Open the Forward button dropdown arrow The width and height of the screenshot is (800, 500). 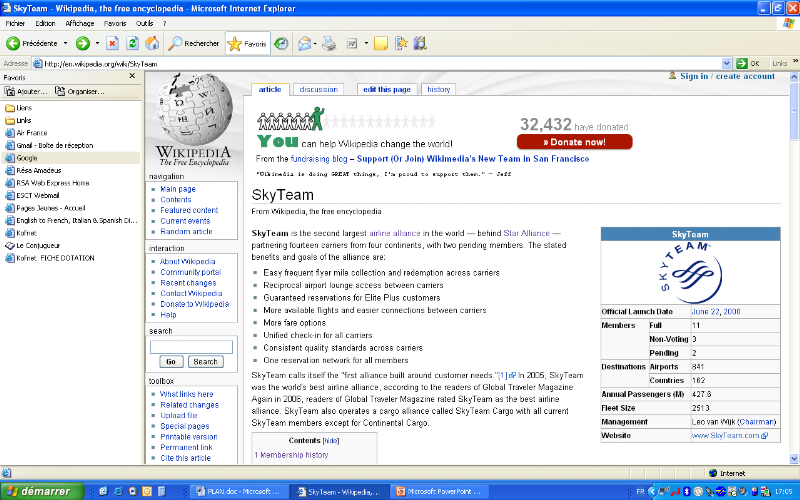97,43
